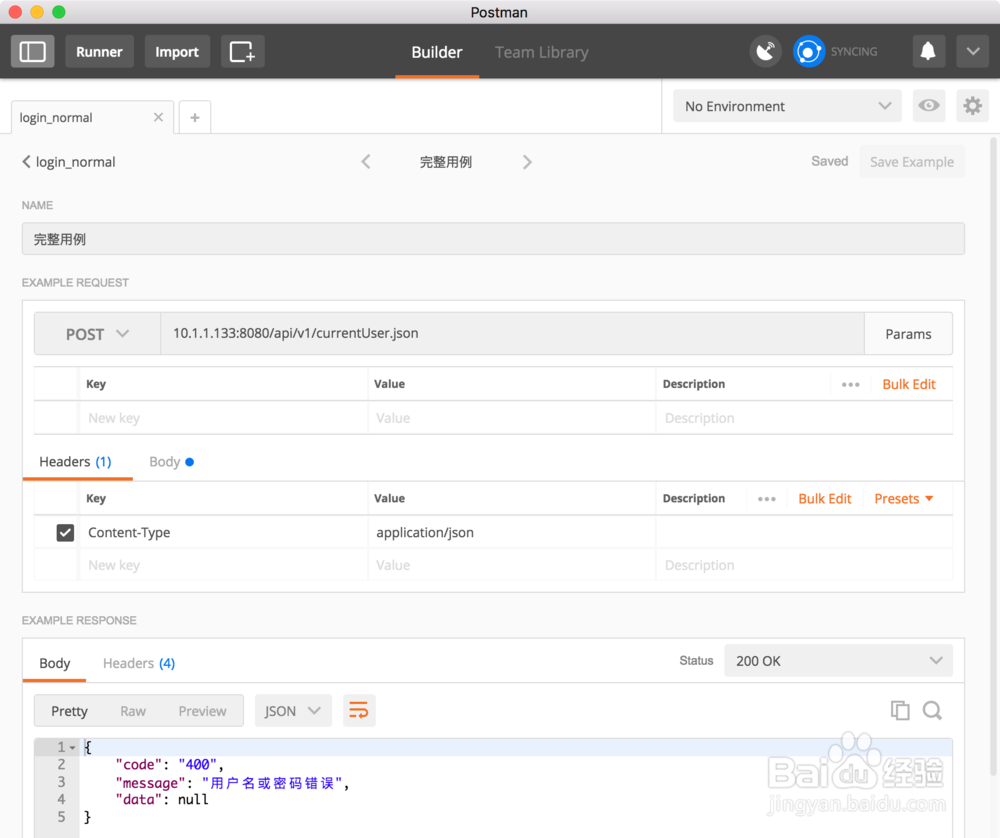Select the Preview view tab
This screenshot has height=838, width=1000.
pos(202,711)
